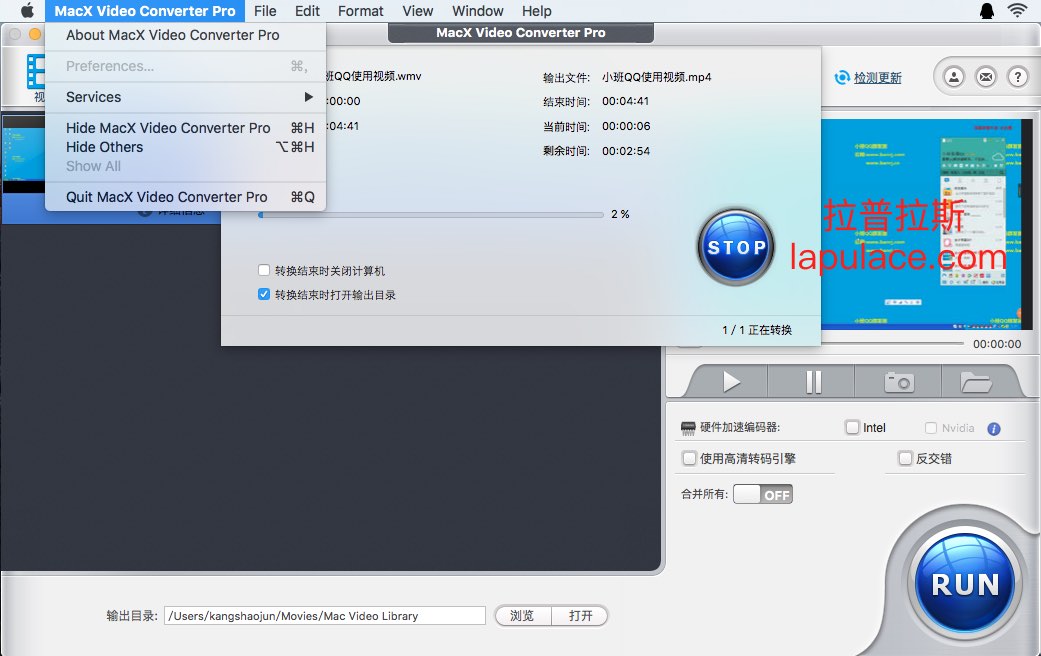
Task: Choose Hide MacX Video Converter Pro
Action: tap(186, 127)
